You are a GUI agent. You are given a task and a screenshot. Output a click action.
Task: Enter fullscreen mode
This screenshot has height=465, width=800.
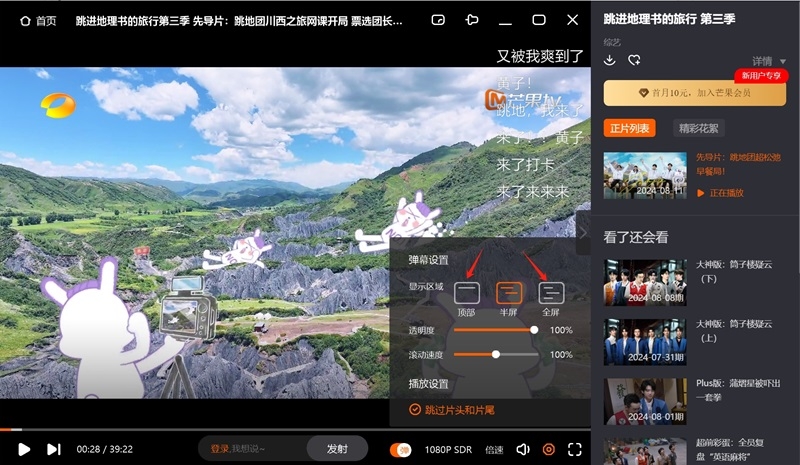(574, 449)
